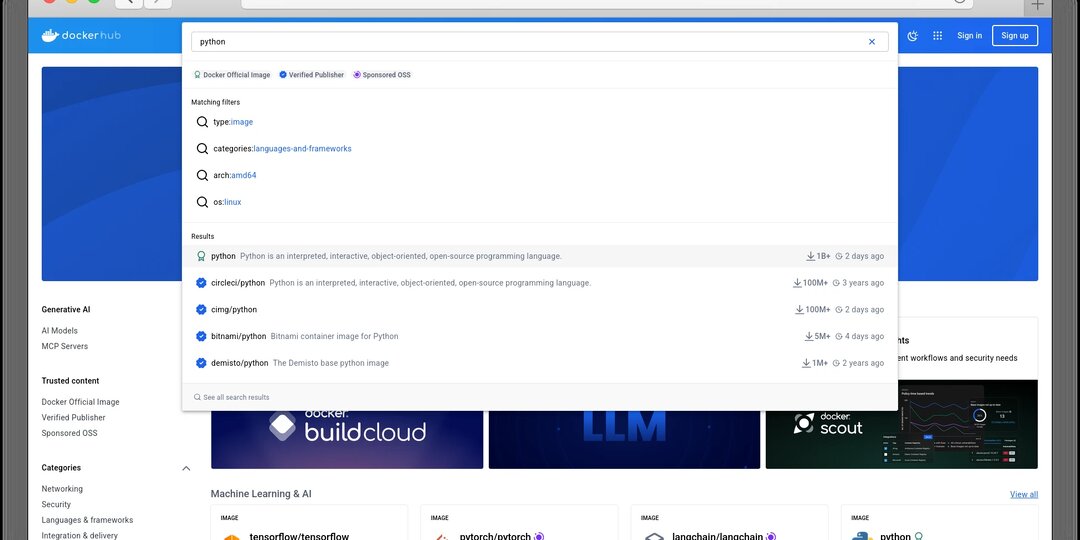Screen dimensions: 1080x540
Task: Open MCP Servers in the sidebar
Action: [x=65, y=346]
